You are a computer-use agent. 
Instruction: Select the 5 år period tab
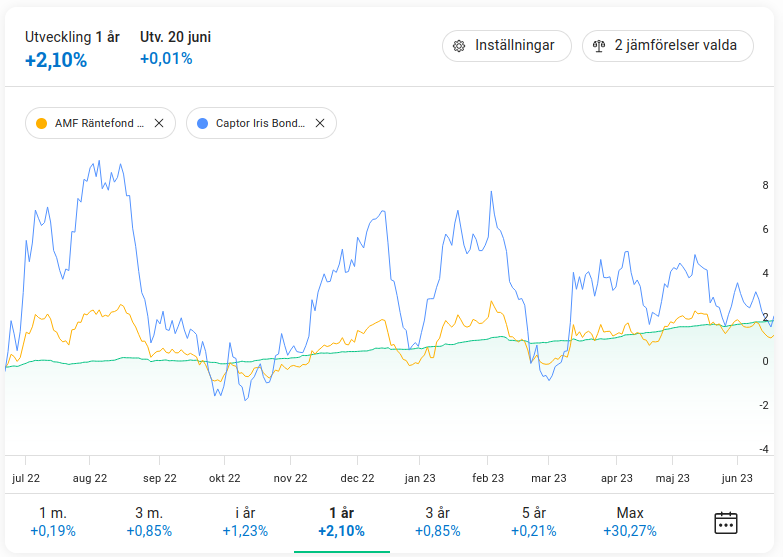[x=533, y=521]
